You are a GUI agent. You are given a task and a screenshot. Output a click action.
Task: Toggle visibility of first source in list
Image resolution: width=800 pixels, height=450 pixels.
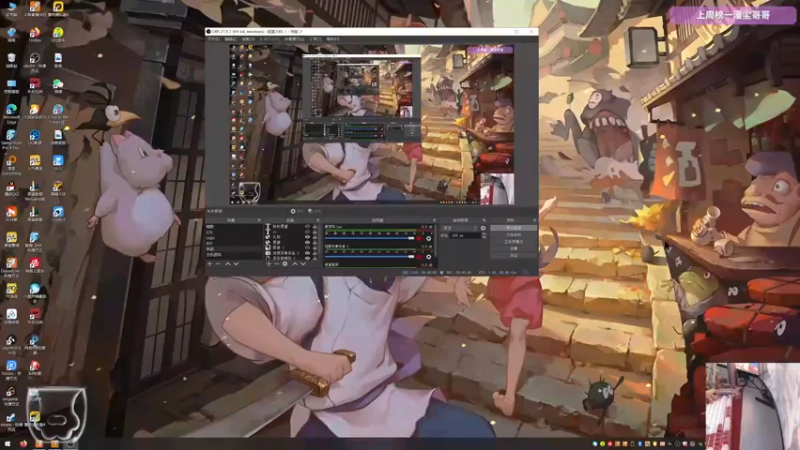pos(308,226)
